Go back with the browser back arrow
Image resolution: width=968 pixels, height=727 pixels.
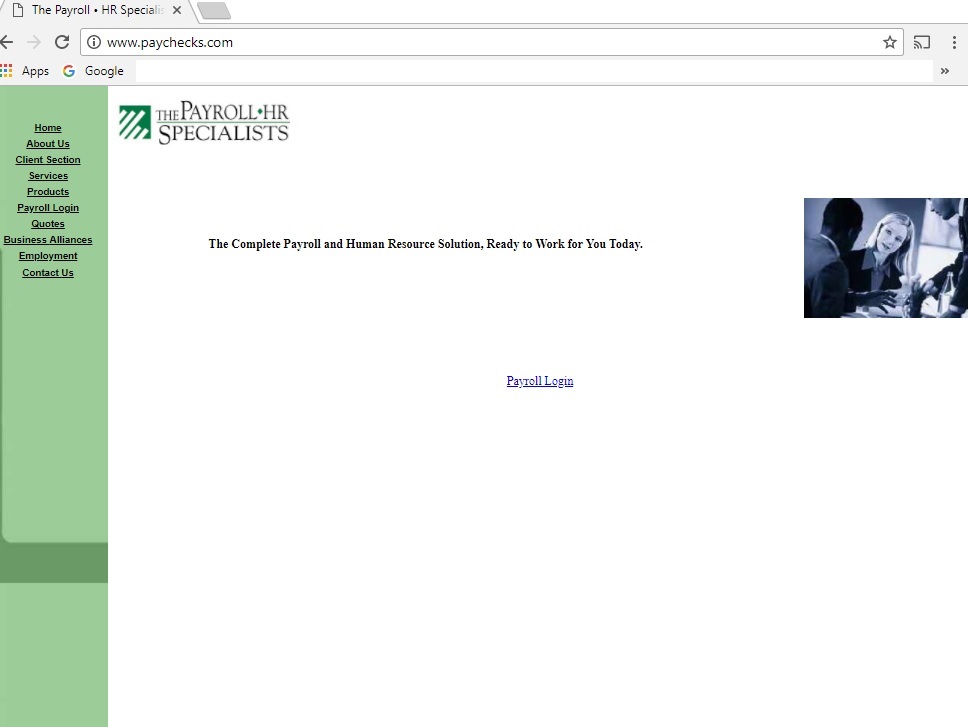tap(6, 42)
